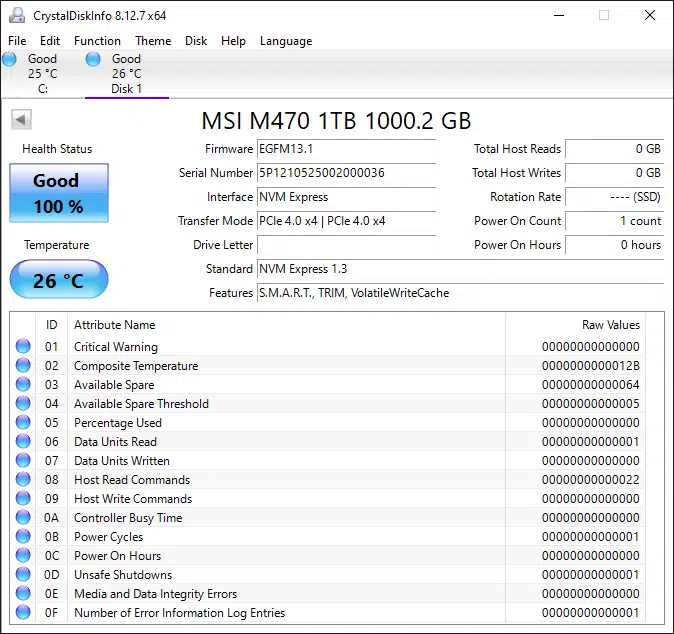The width and height of the screenshot is (674, 634).
Task: Click status orb for Data Units Read
Action: pyautogui.click(x=23, y=441)
